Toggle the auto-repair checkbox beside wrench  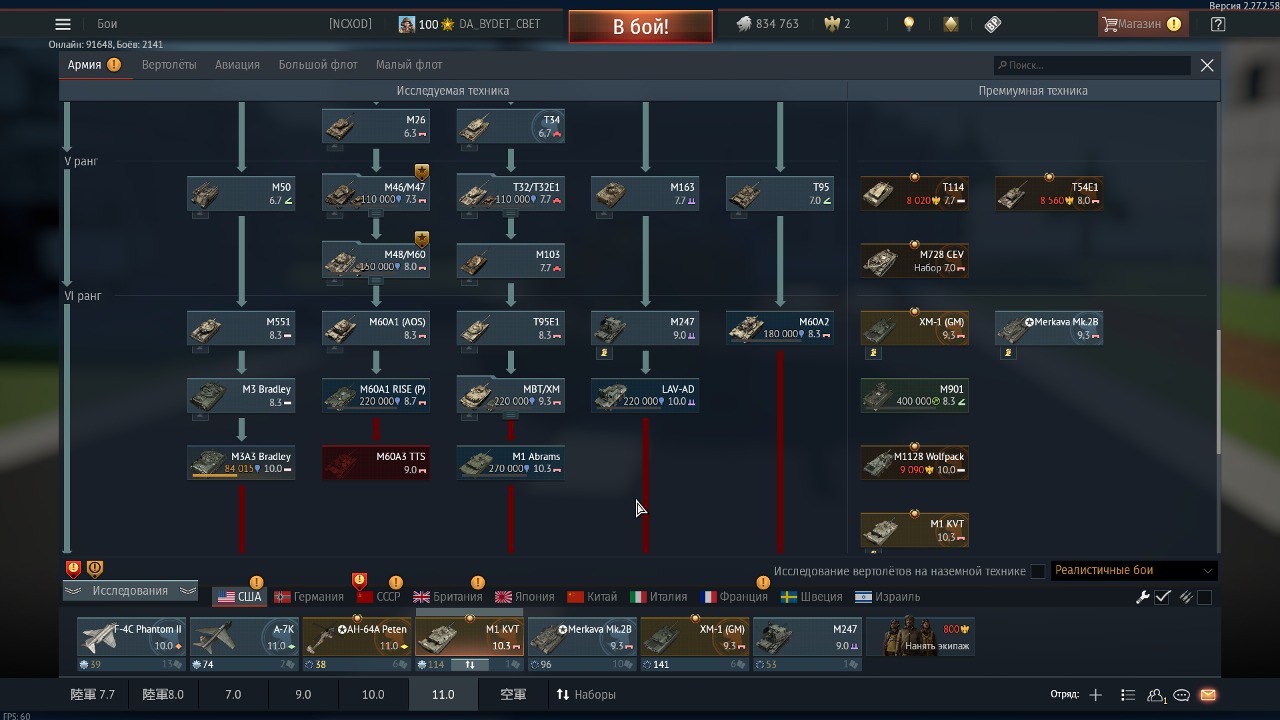tap(1162, 597)
